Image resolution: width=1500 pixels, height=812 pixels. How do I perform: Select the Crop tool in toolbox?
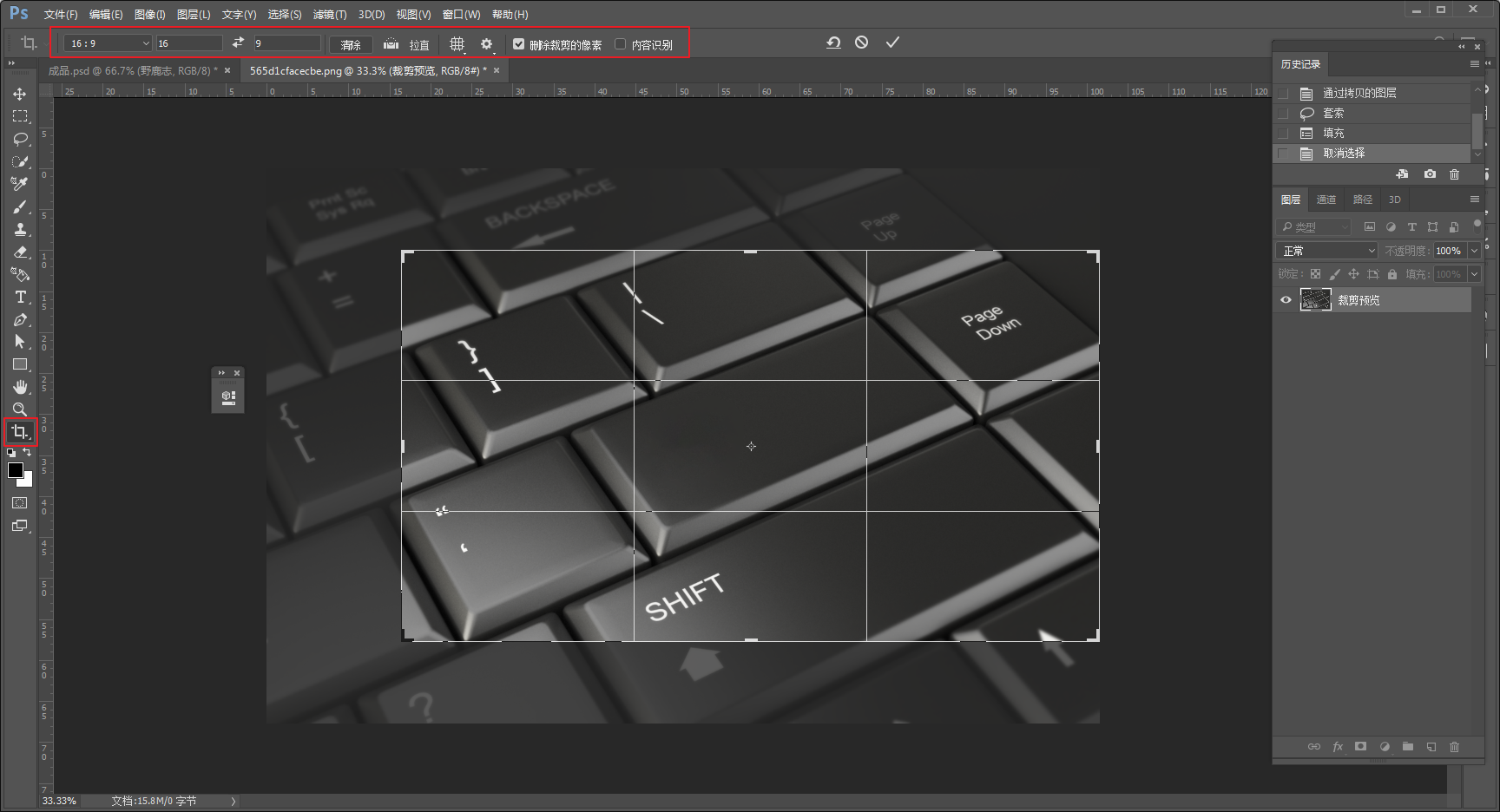[19, 432]
